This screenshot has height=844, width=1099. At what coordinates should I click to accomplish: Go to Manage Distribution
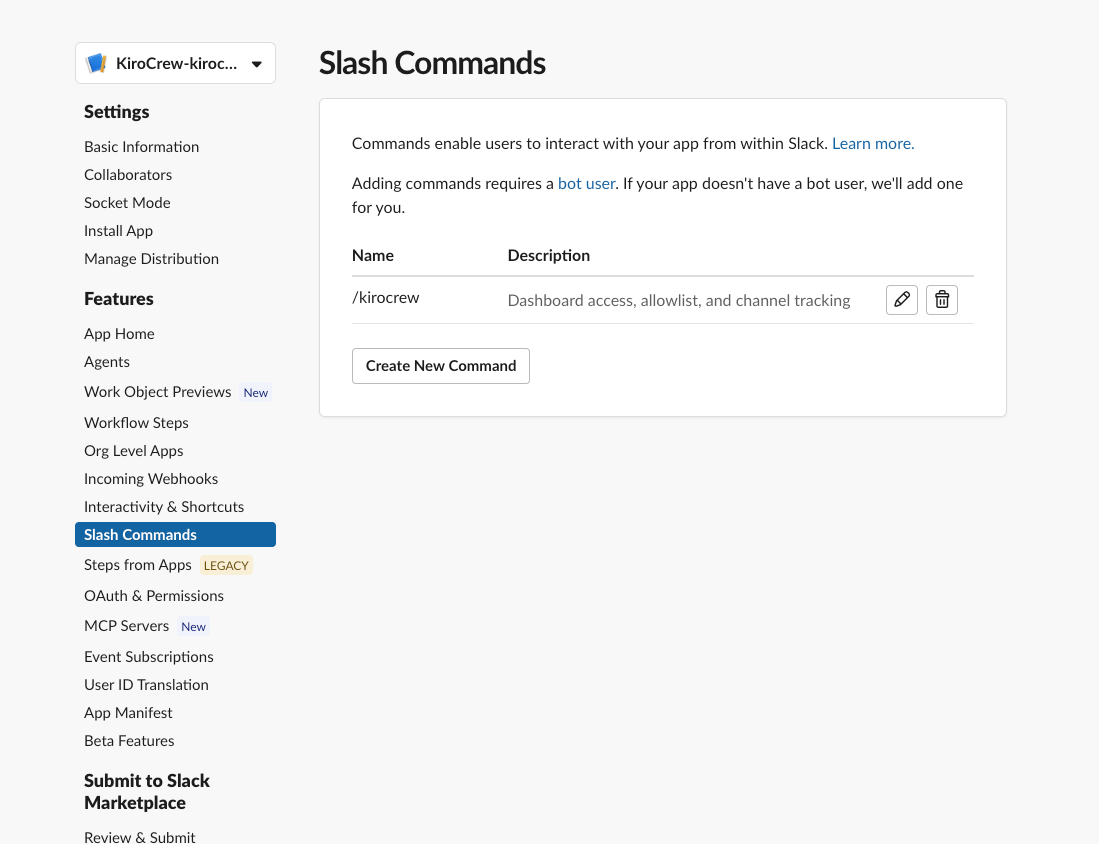point(151,259)
